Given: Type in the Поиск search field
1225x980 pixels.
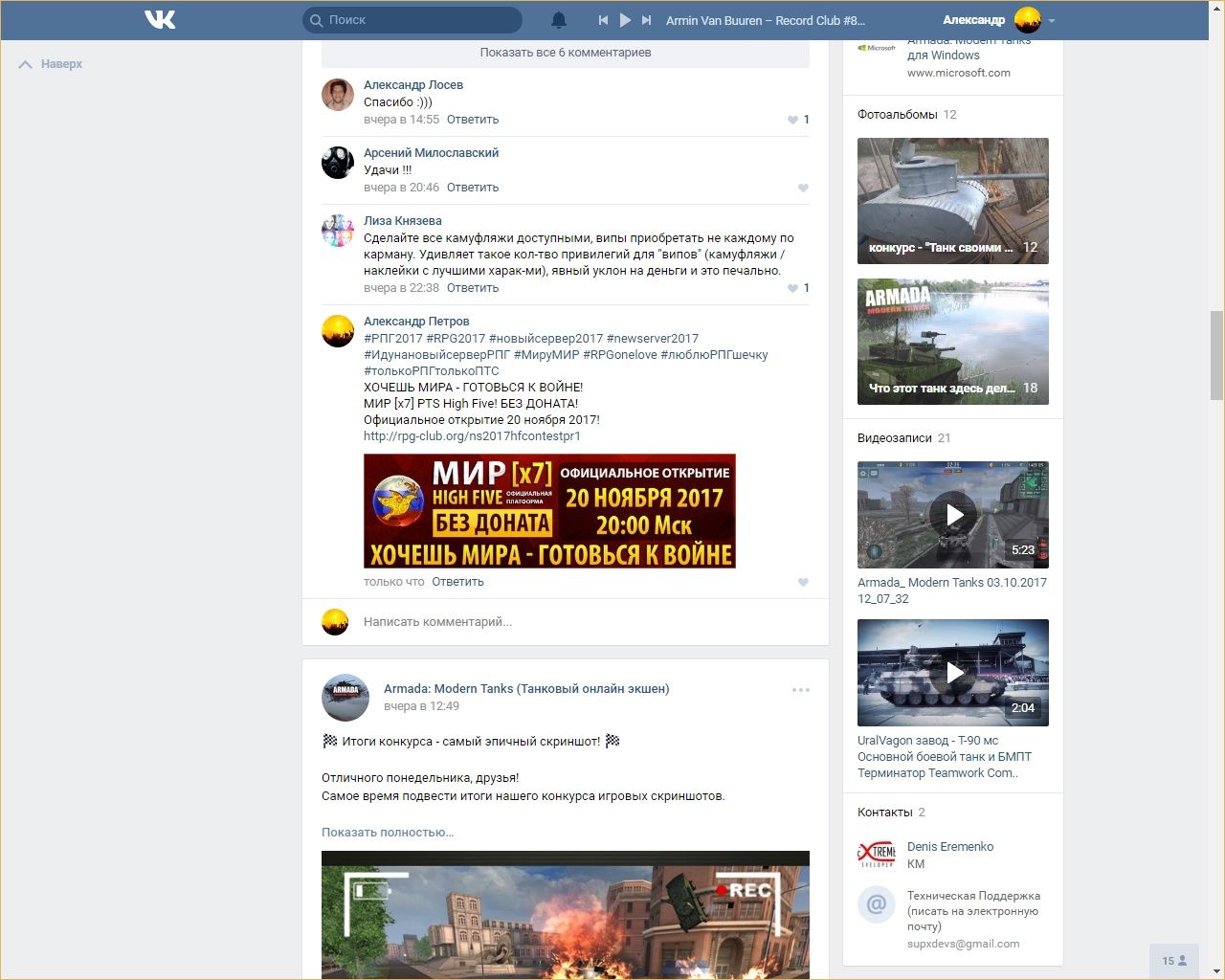Looking at the screenshot, I should 412,20.
